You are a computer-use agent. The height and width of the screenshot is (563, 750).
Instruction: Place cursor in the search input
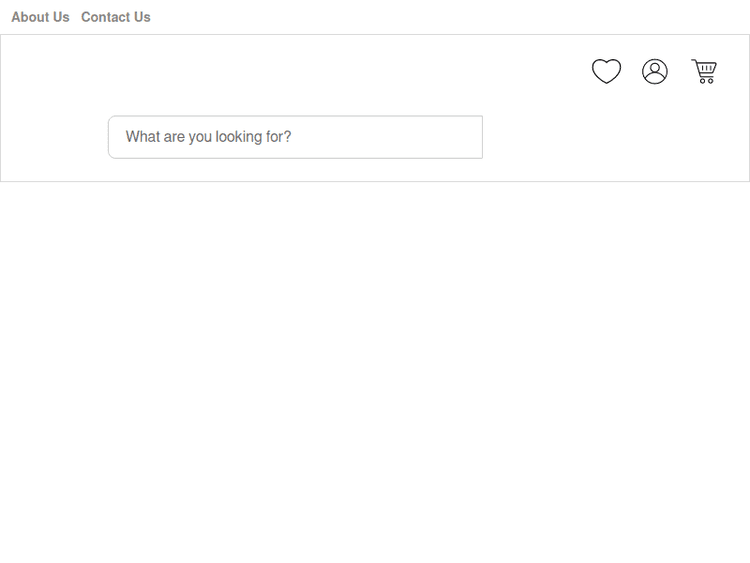[295, 137]
